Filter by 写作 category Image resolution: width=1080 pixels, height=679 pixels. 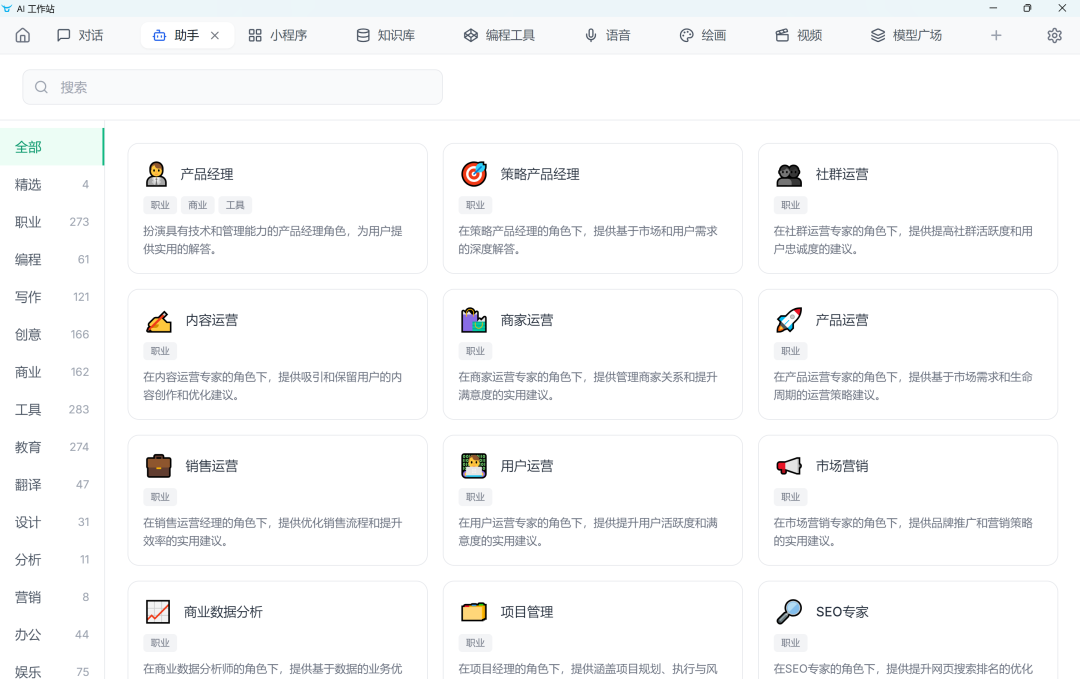(x=52, y=297)
